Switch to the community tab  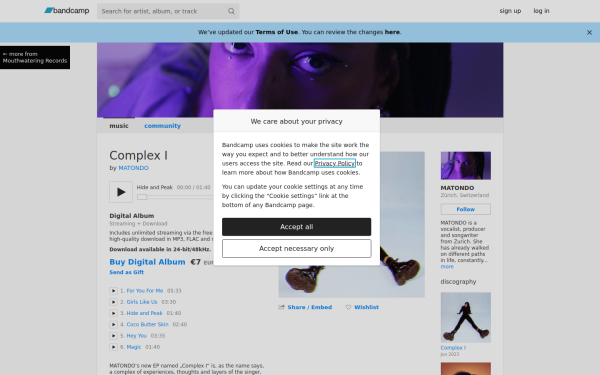tap(162, 126)
